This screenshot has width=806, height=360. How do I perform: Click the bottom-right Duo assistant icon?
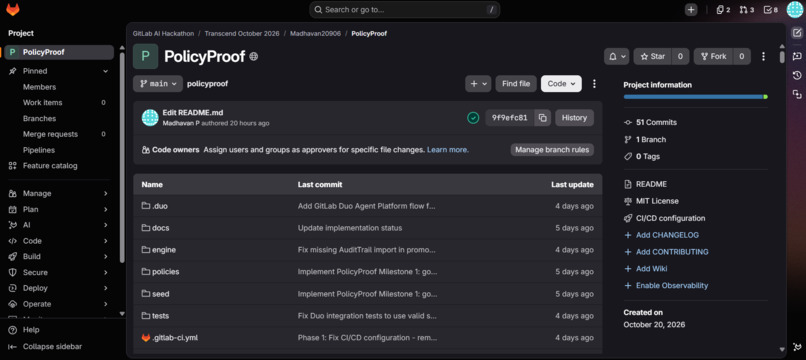tap(797, 347)
